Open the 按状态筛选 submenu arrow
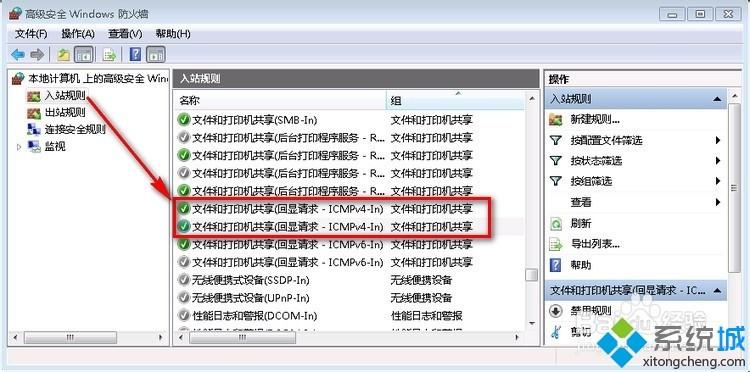Screen dimensions: 750x372 718,161
